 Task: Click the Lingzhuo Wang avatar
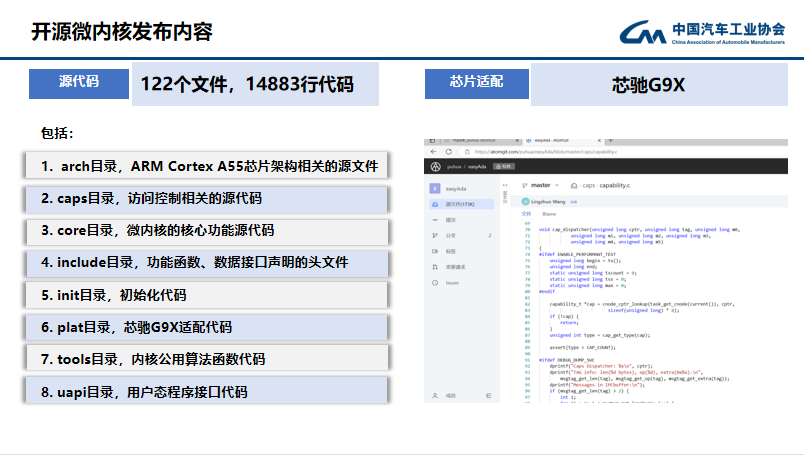(x=525, y=202)
